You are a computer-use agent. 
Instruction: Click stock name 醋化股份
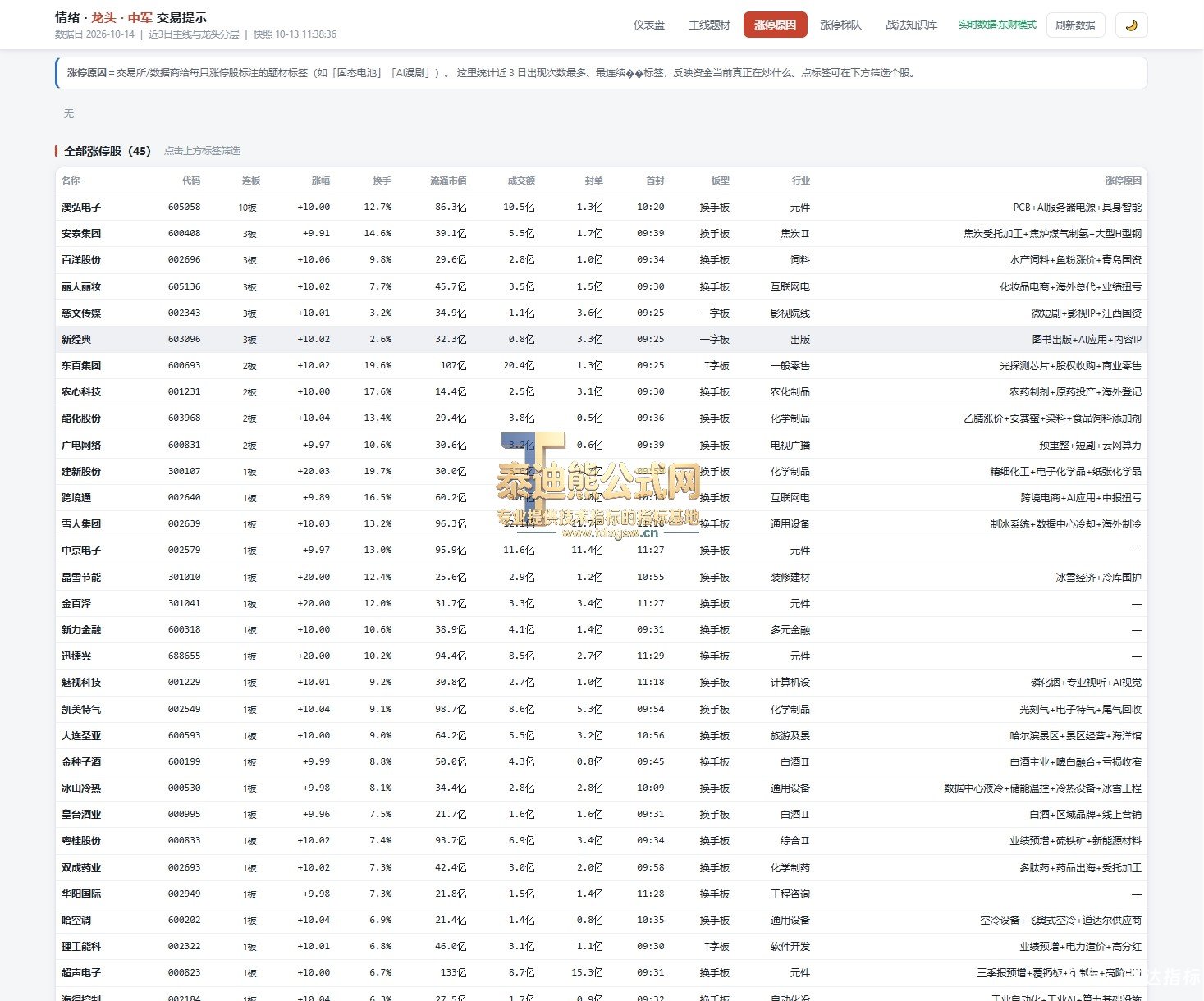tap(81, 418)
